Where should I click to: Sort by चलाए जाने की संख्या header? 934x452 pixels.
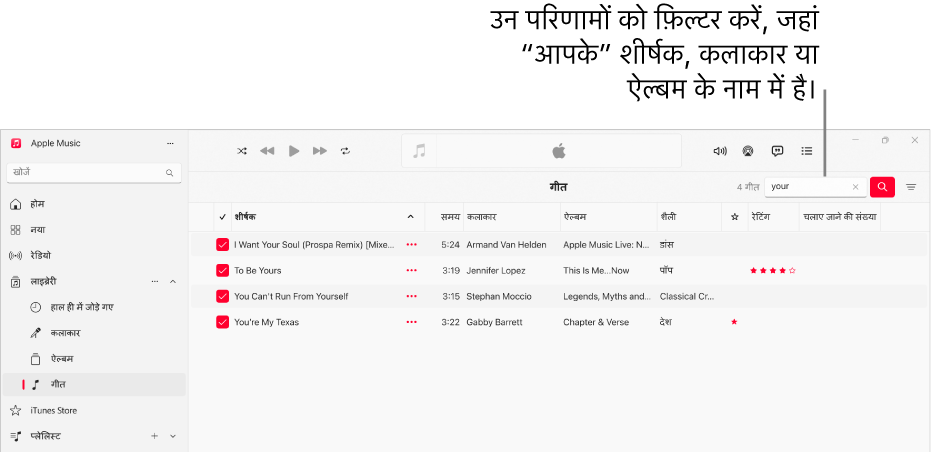(839, 217)
